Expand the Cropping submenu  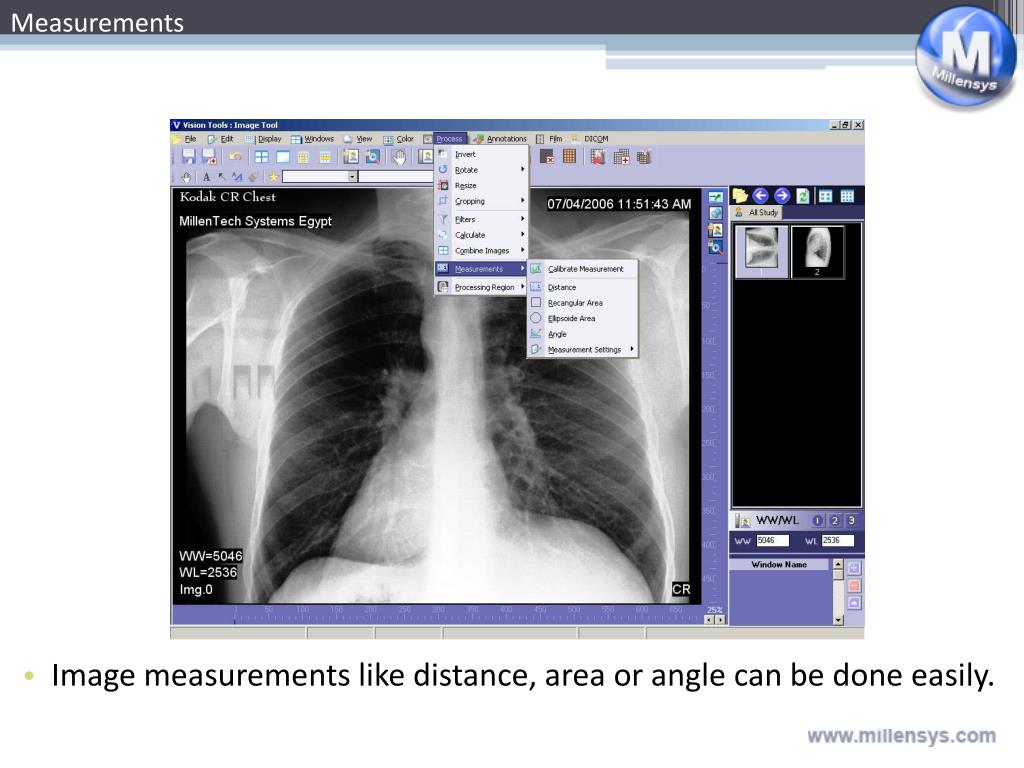point(482,201)
